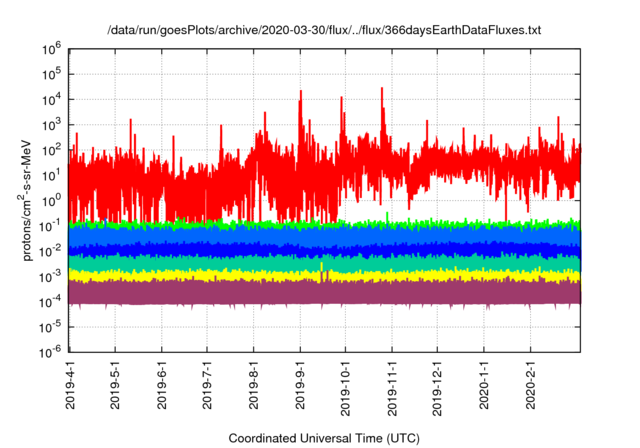Image resolution: width=640 pixels, height=448 pixels.
Task: Click the y-axis tick label 10^1
Action: 51,175
